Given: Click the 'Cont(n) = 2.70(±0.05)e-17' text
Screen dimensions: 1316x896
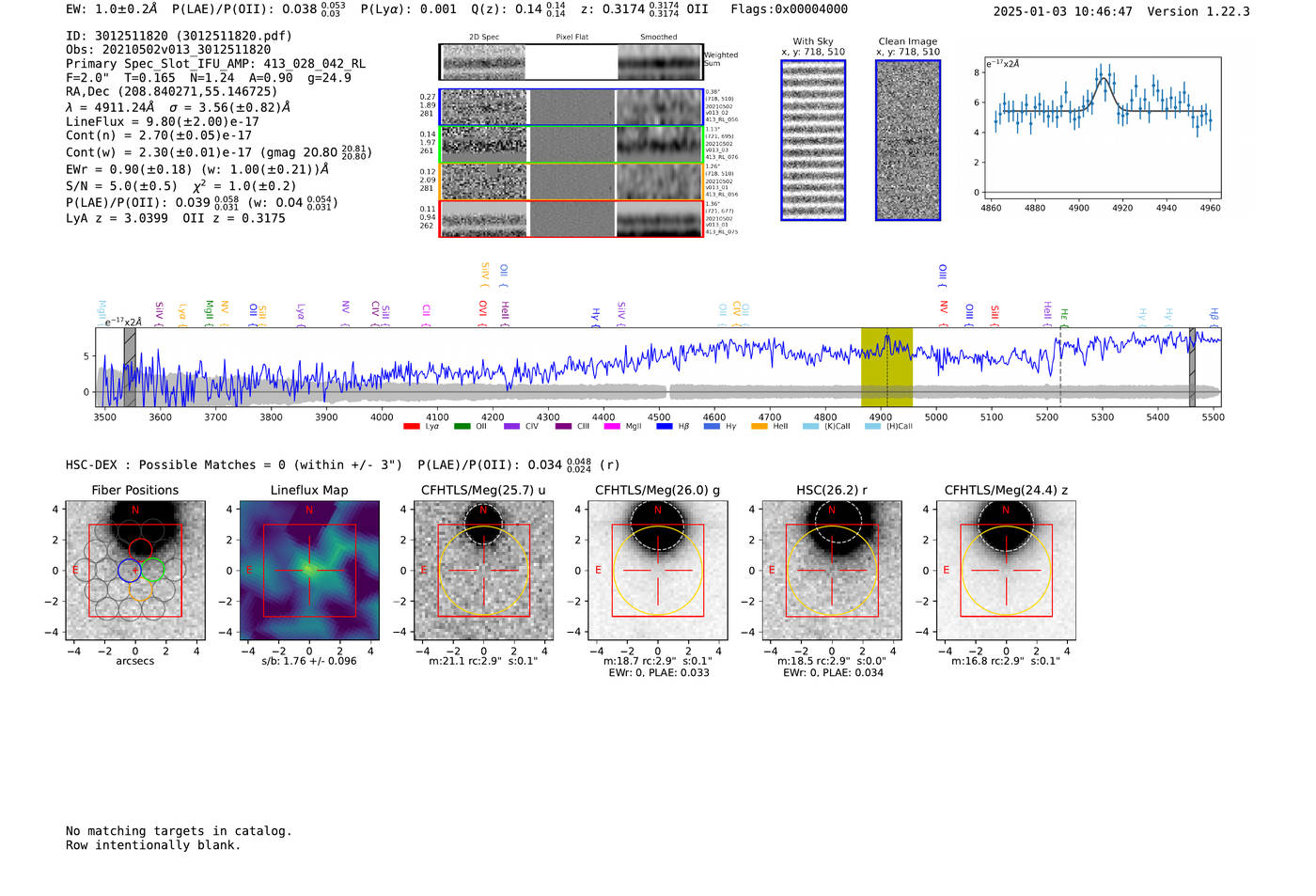Looking at the screenshot, I should pyautogui.click(x=159, y=135).
